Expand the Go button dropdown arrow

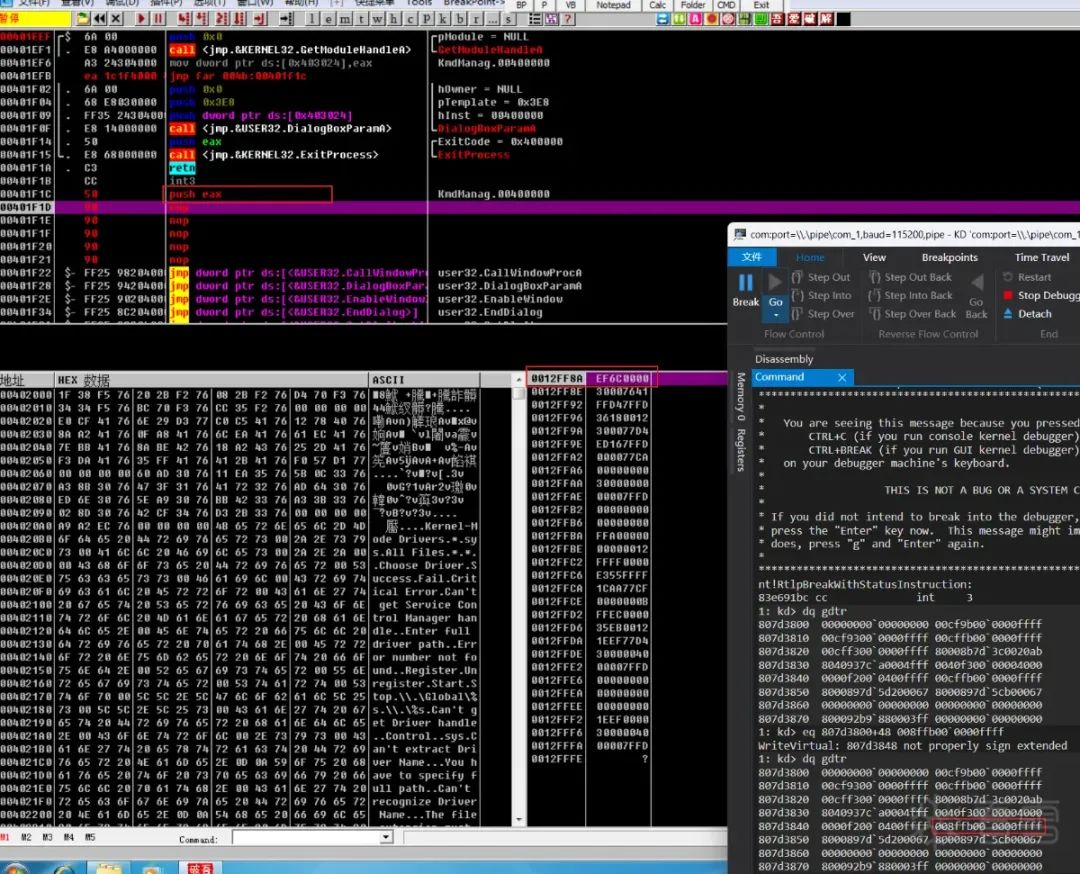(x=776, y=315)
